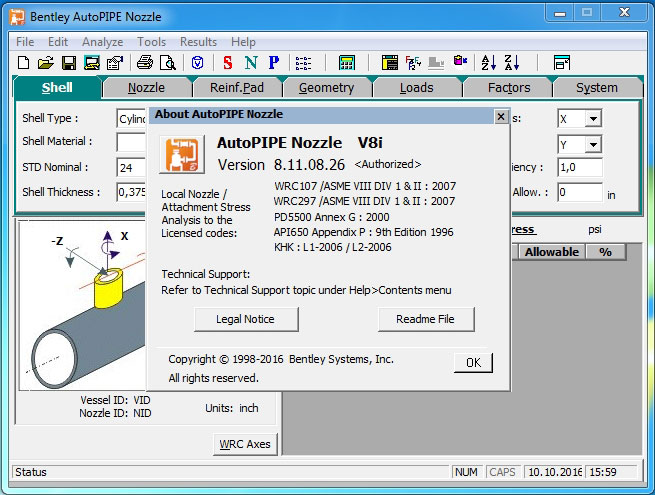Click the efficiency field showing 1,0

point(580,168)
